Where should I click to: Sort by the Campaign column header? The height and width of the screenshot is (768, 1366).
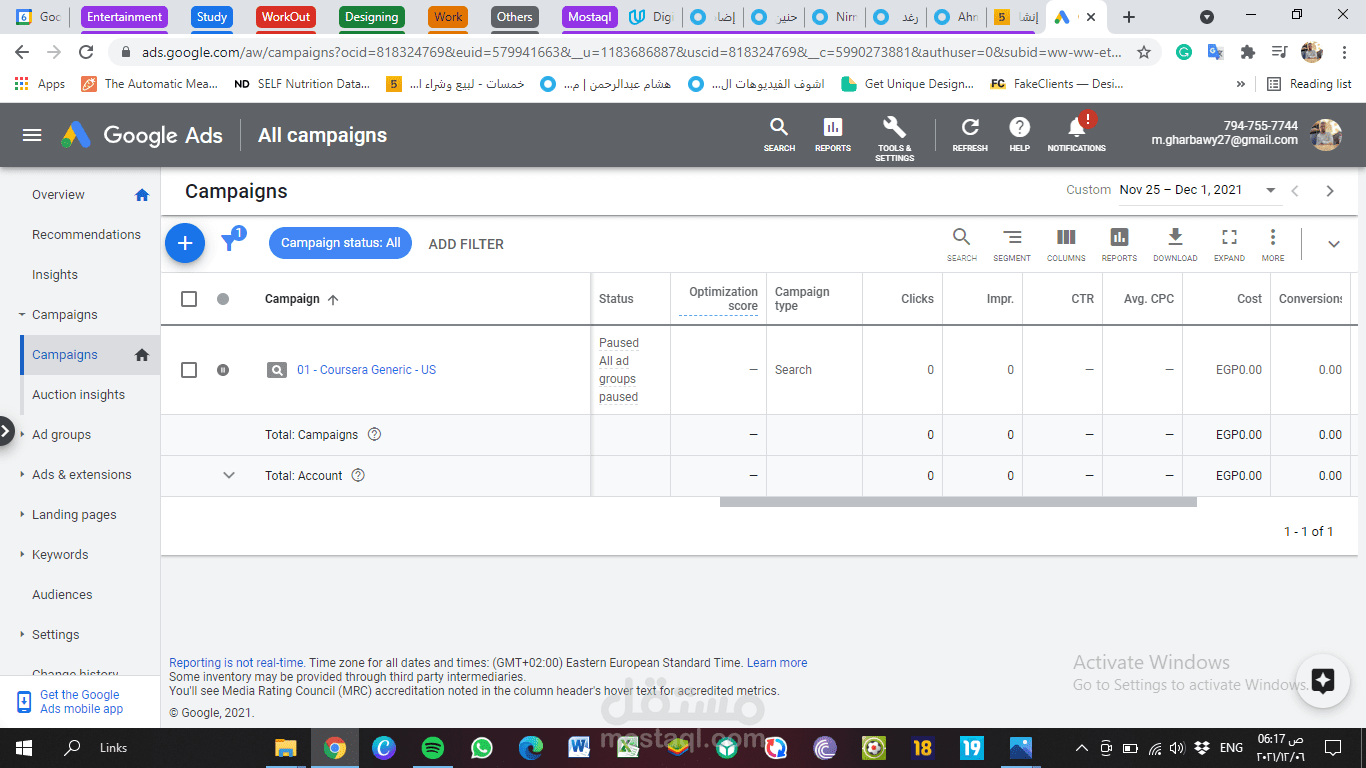(301, 299)
